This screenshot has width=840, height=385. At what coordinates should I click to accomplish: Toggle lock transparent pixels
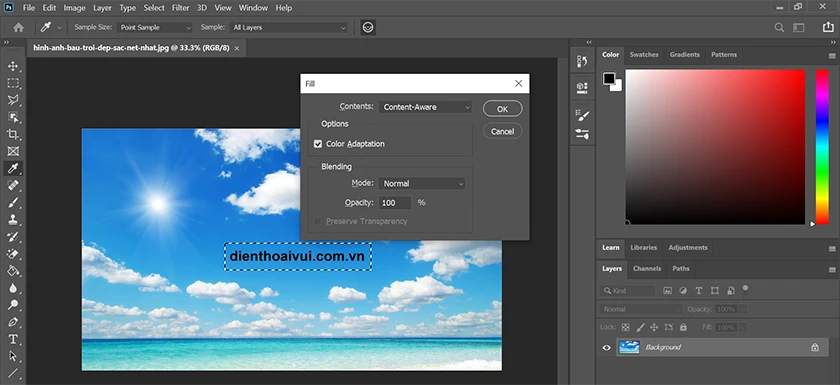pos(625,327)
